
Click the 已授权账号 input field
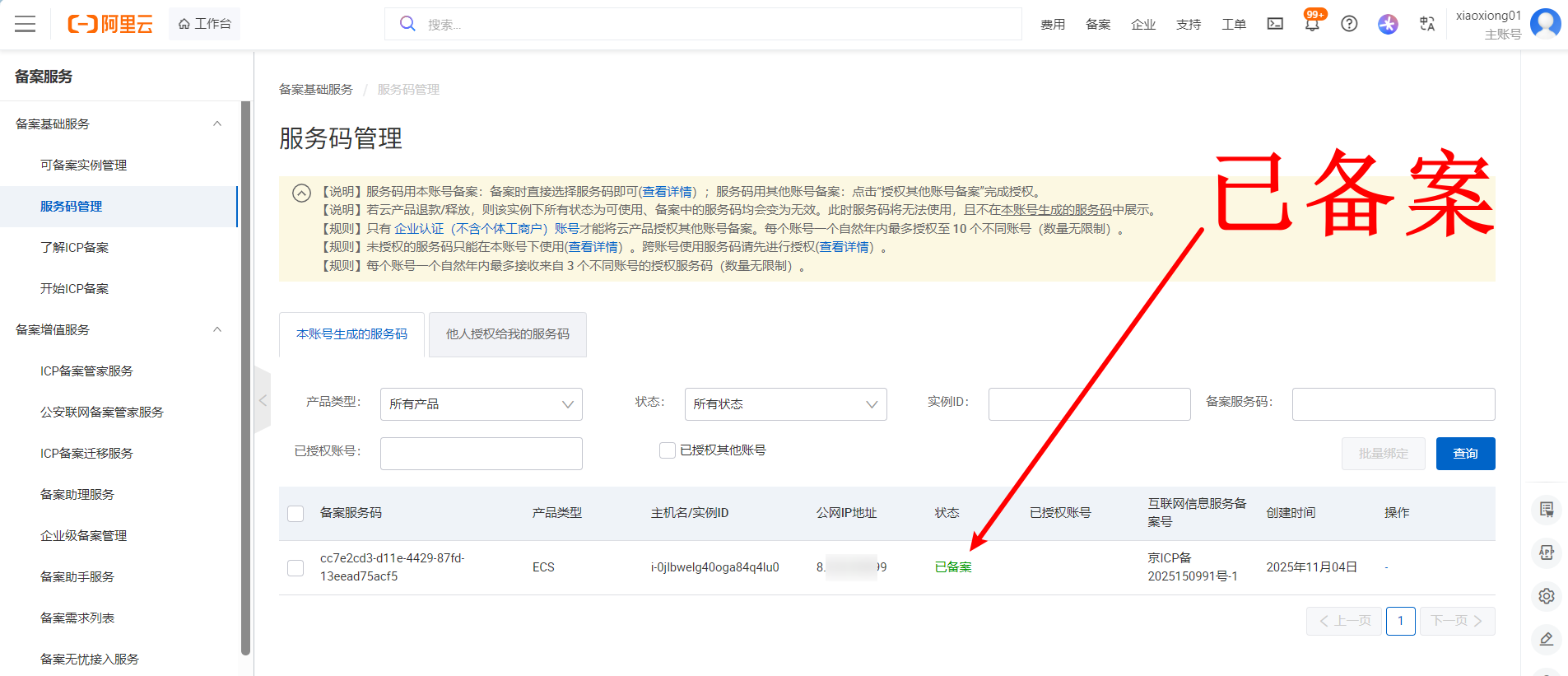click(481, 454)
